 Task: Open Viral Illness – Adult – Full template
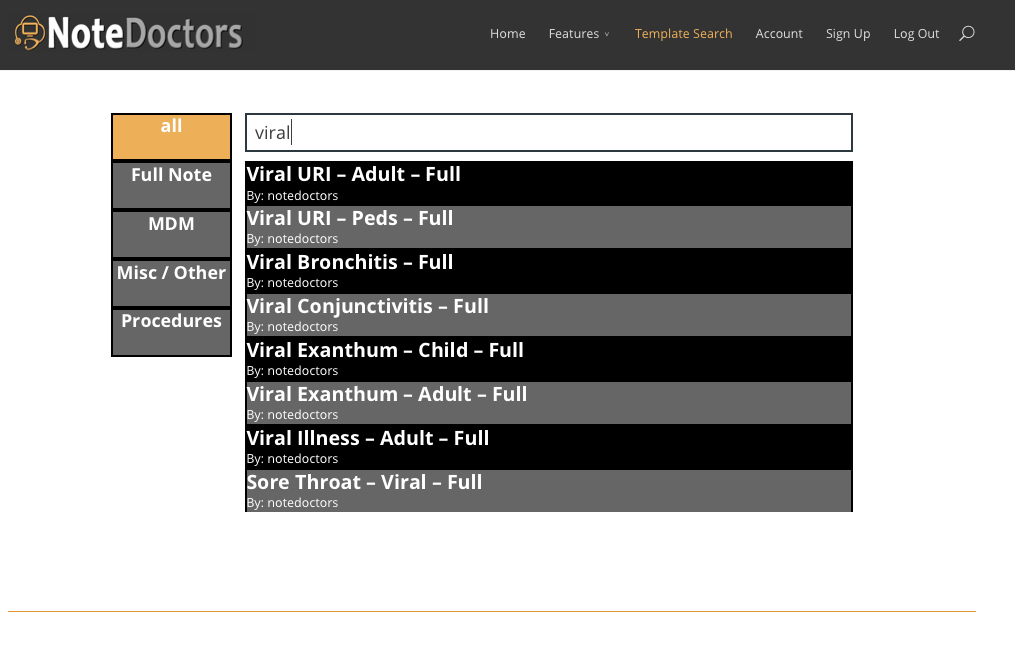click(548, 447)
